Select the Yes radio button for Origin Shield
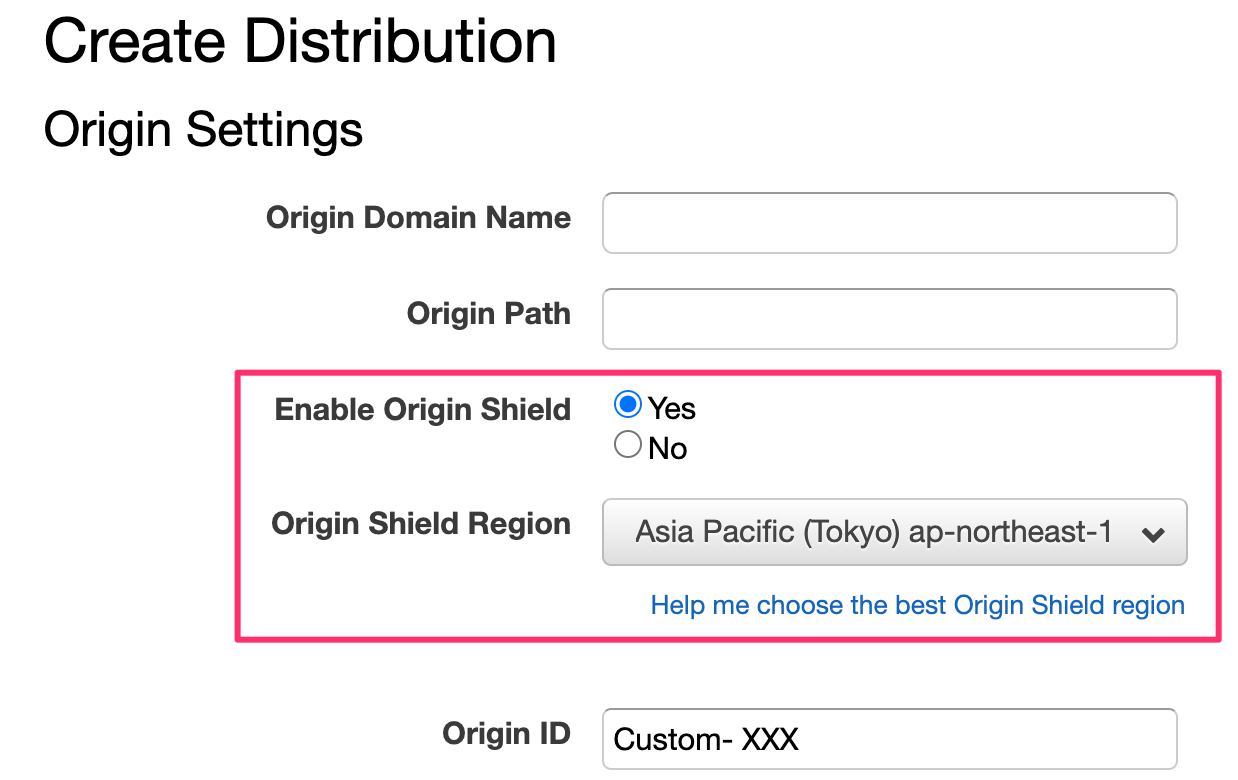The image size is (1238, 780). (627, 404)
